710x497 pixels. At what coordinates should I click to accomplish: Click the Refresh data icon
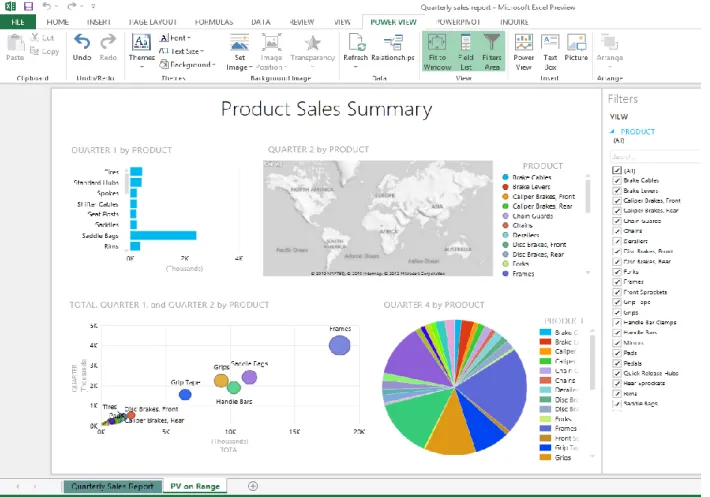point(356,42)
